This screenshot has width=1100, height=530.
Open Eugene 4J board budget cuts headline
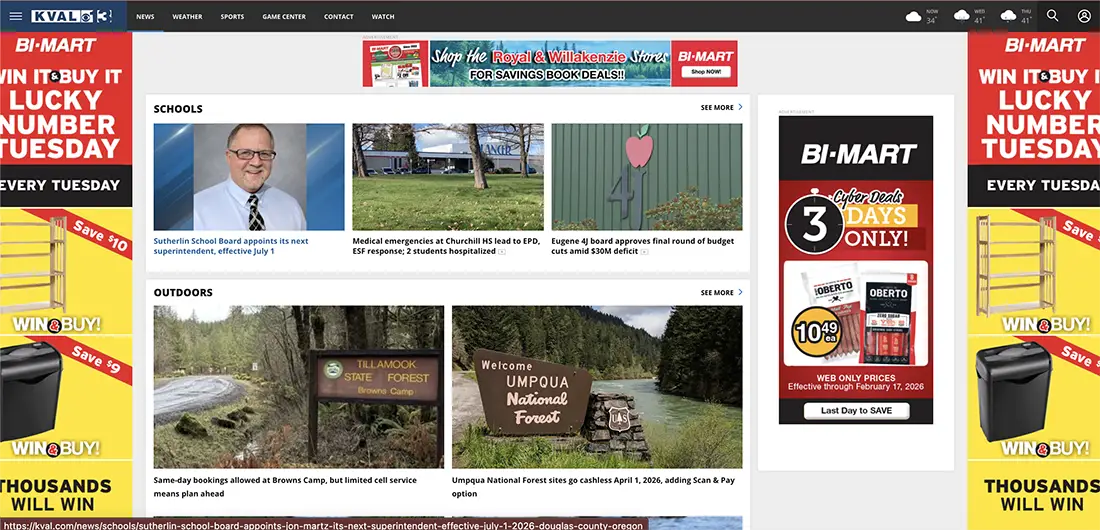point(643,246)
